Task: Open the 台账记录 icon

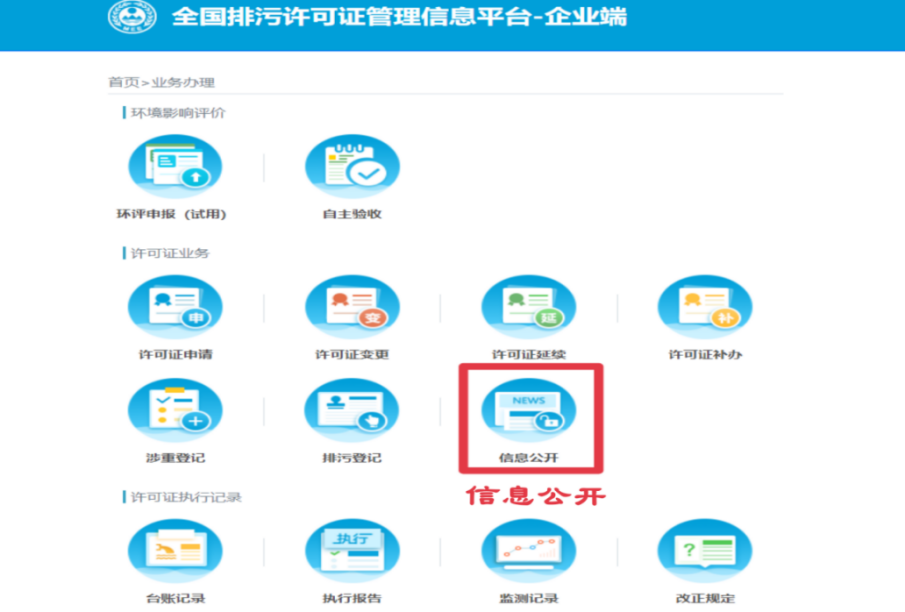Action: tap(175, 552)
